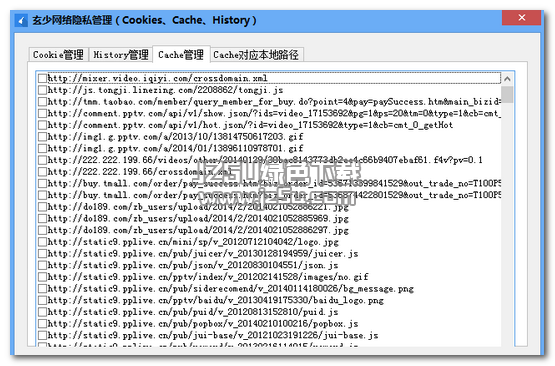555x366 pixels.
Task: Select the do189.com 2014021052886297.jpg URL text
Action: coord(198,230)
